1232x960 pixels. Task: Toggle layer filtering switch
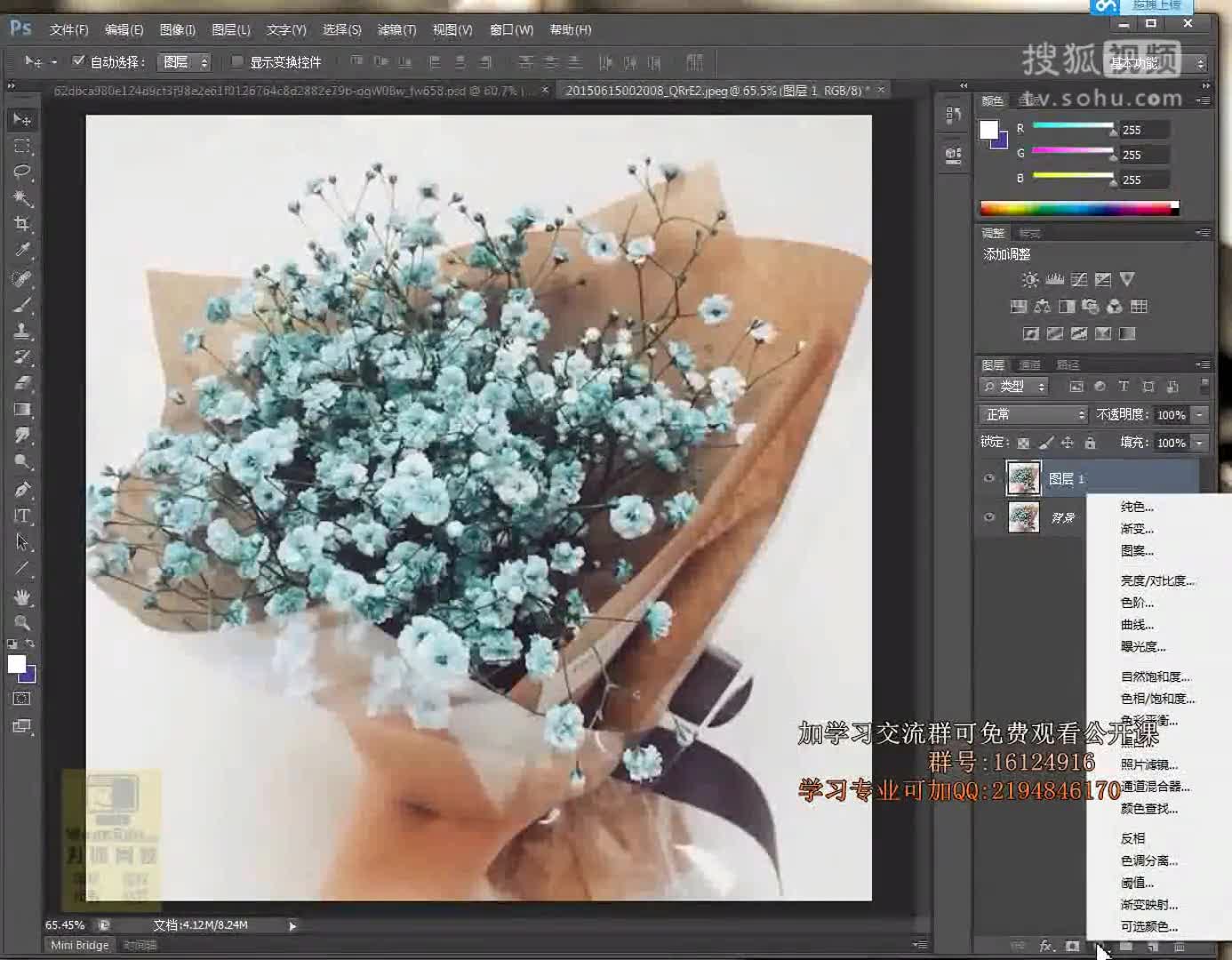[1204, 386]
